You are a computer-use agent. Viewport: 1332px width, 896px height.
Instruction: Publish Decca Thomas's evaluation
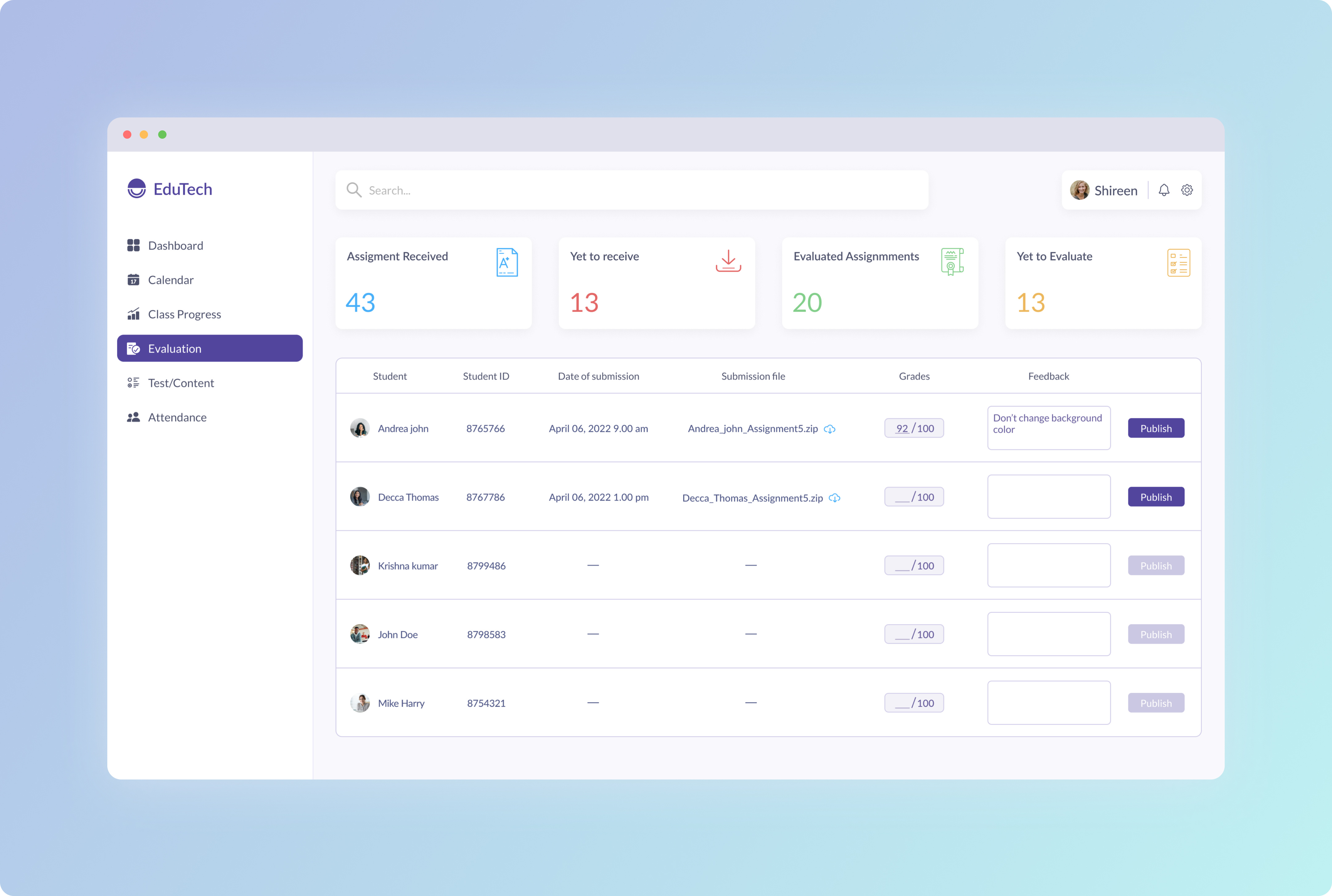1155,497
